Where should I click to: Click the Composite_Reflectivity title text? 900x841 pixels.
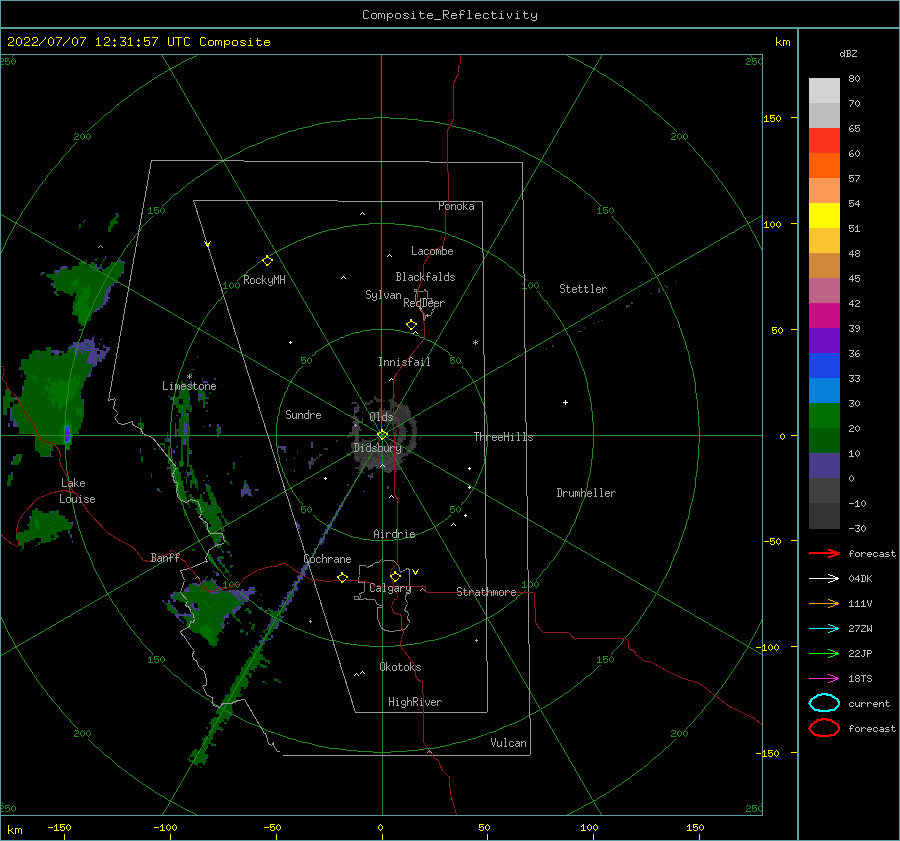(x=450, y=15)
